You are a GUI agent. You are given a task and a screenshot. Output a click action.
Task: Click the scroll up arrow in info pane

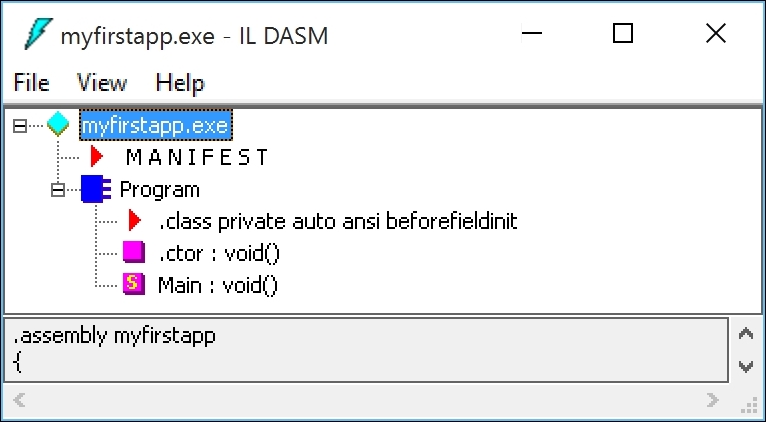tap(745, 334)
